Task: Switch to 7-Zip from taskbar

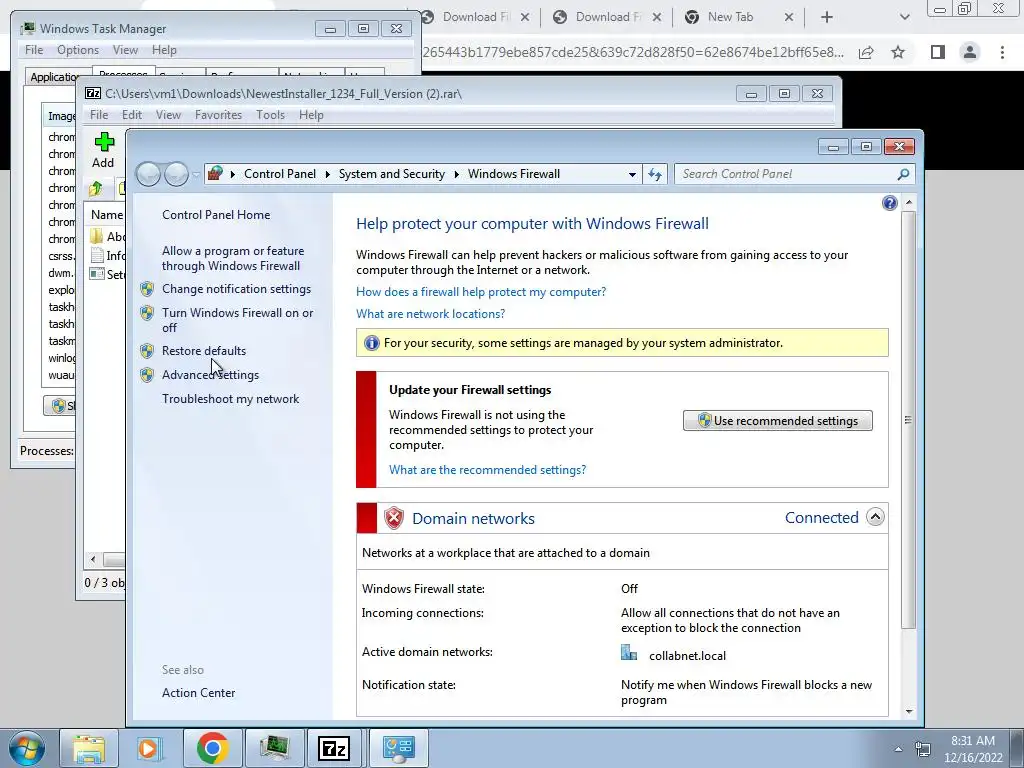Action: (x=334, y=748)
